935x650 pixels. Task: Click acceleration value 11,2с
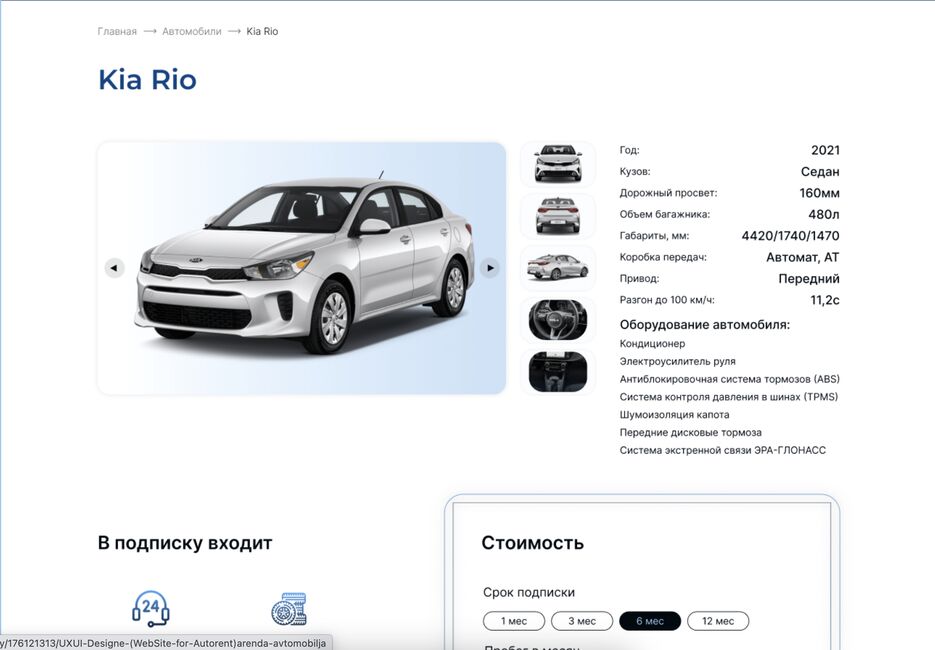825,300
